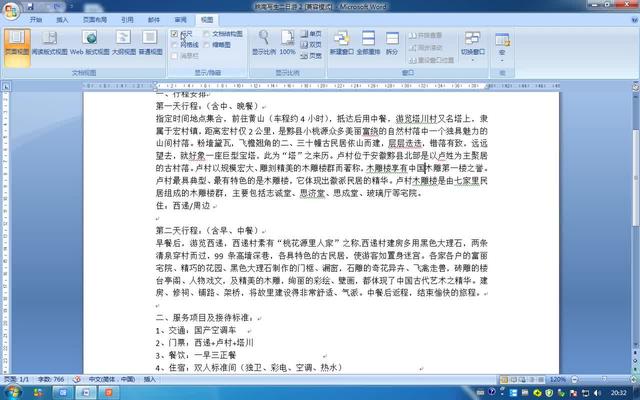Click line 1、交通:国产空调车

tap(196, 330)
